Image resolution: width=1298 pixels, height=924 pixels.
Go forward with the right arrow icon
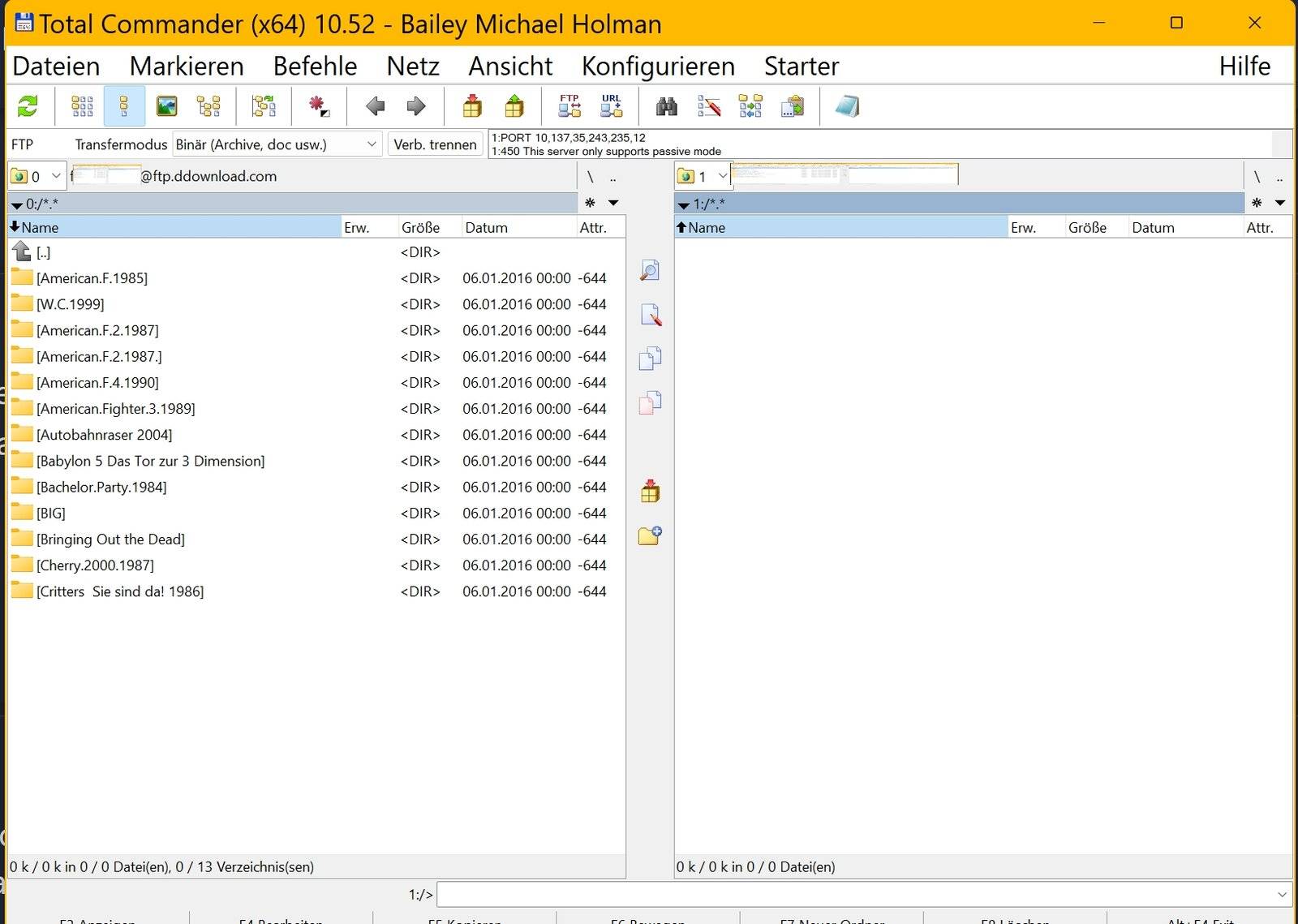coord(416,106)
